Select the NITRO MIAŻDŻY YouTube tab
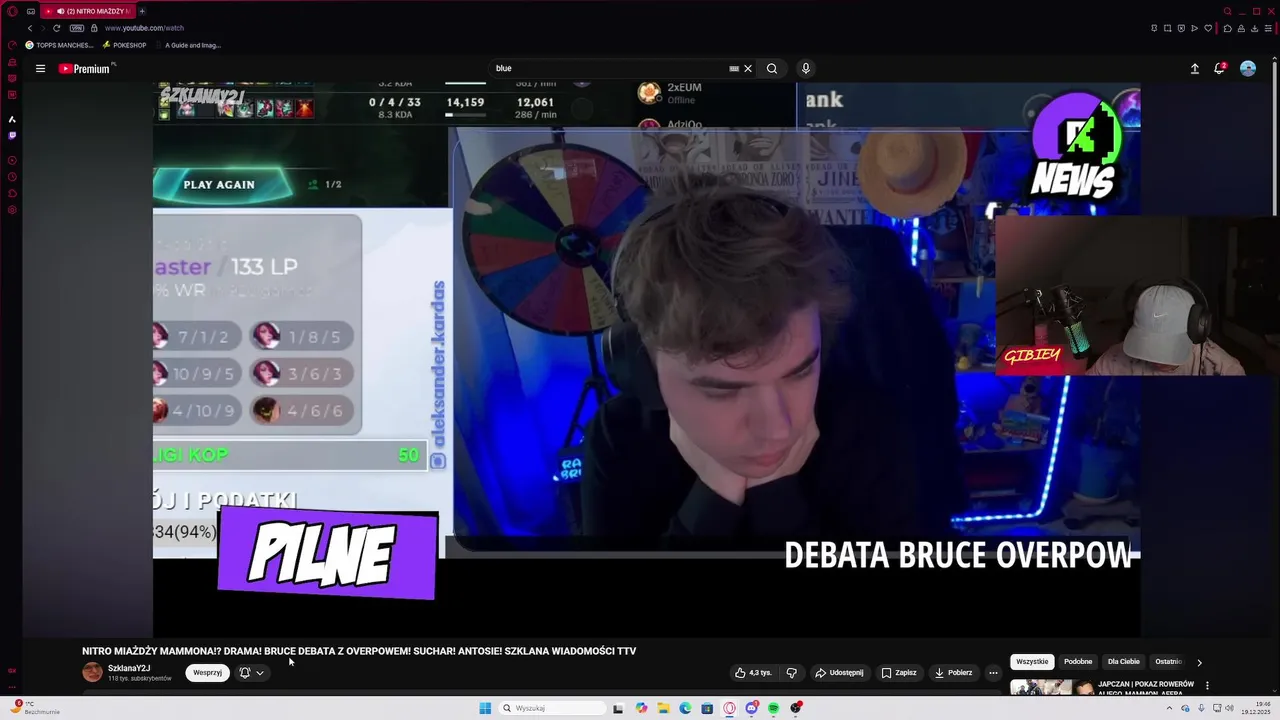The width and height of the screenshot is (1280, 720). (x=87, y=11)
